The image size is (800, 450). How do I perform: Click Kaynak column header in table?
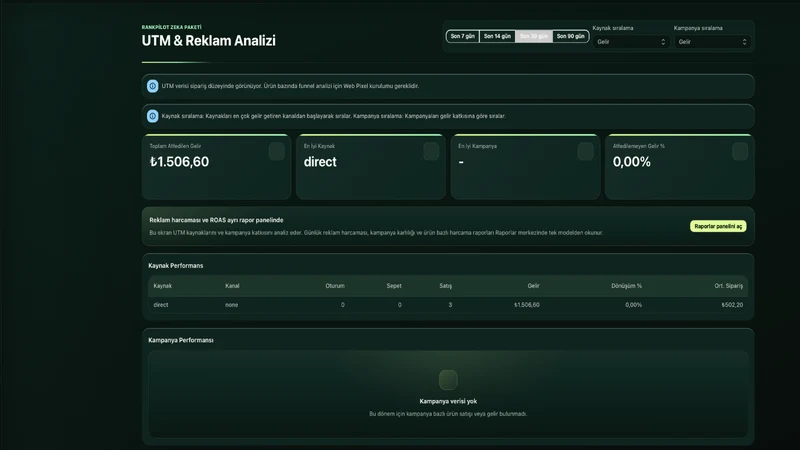[162, 286]
